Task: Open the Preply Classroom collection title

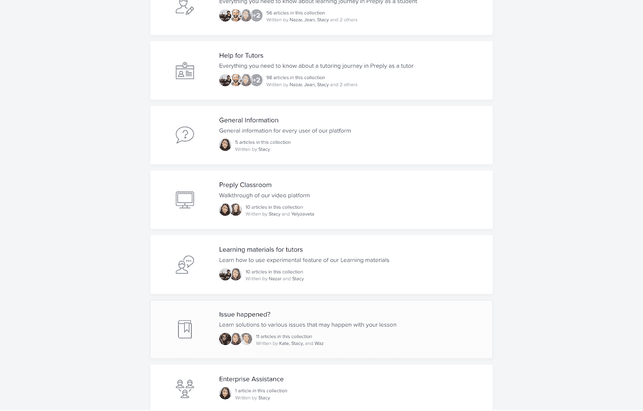Action: 245,185
